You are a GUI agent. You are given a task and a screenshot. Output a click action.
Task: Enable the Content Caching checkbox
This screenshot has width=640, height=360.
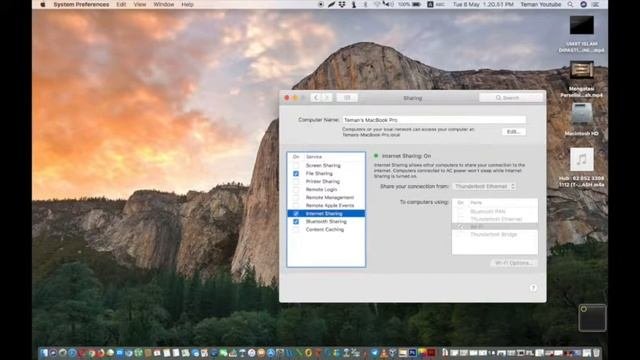click(296, 229)
